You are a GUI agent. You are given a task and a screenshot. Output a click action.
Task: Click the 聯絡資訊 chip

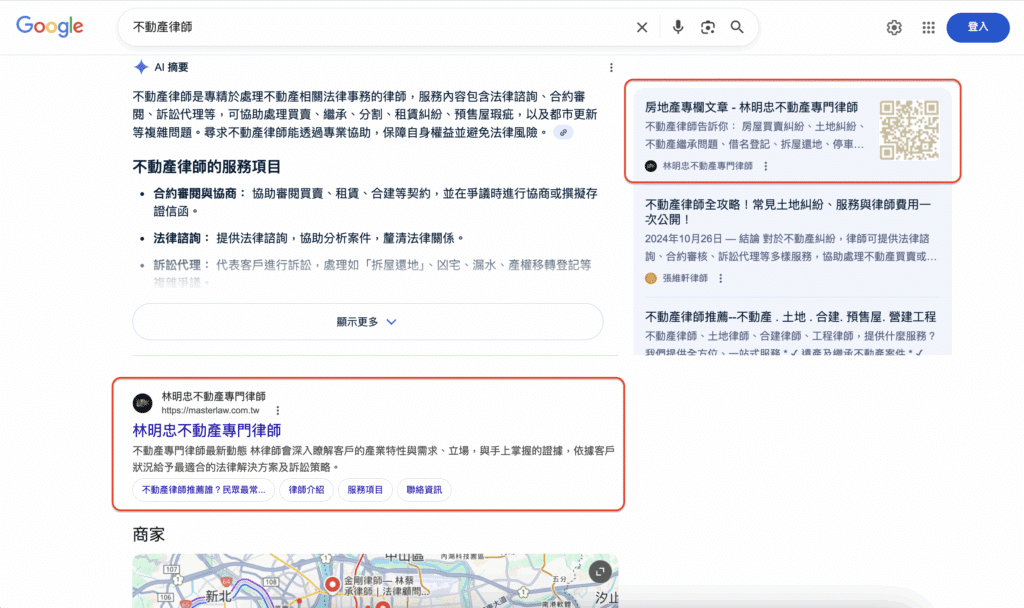(x=424, y=490)
